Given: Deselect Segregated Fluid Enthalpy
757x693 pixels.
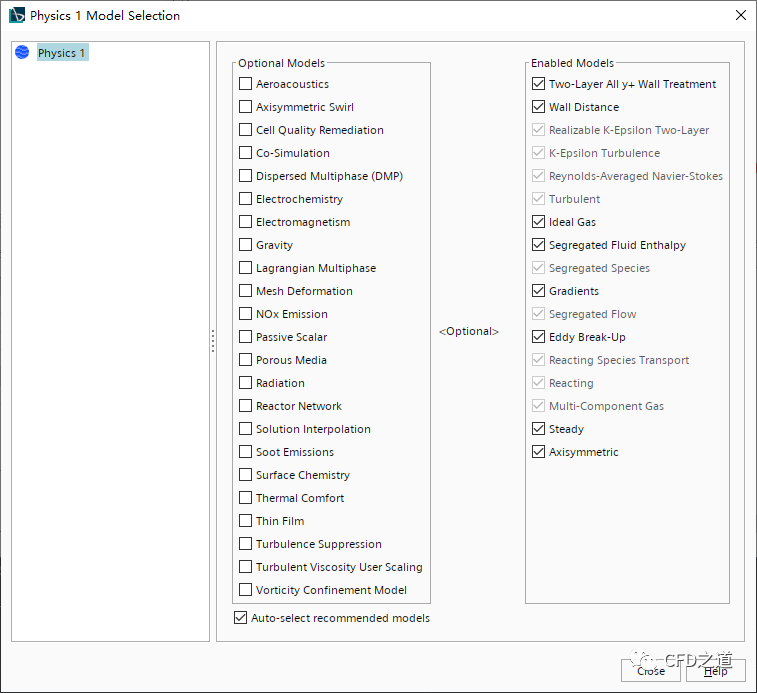Looking at the screenshot, I should [538, 245].
